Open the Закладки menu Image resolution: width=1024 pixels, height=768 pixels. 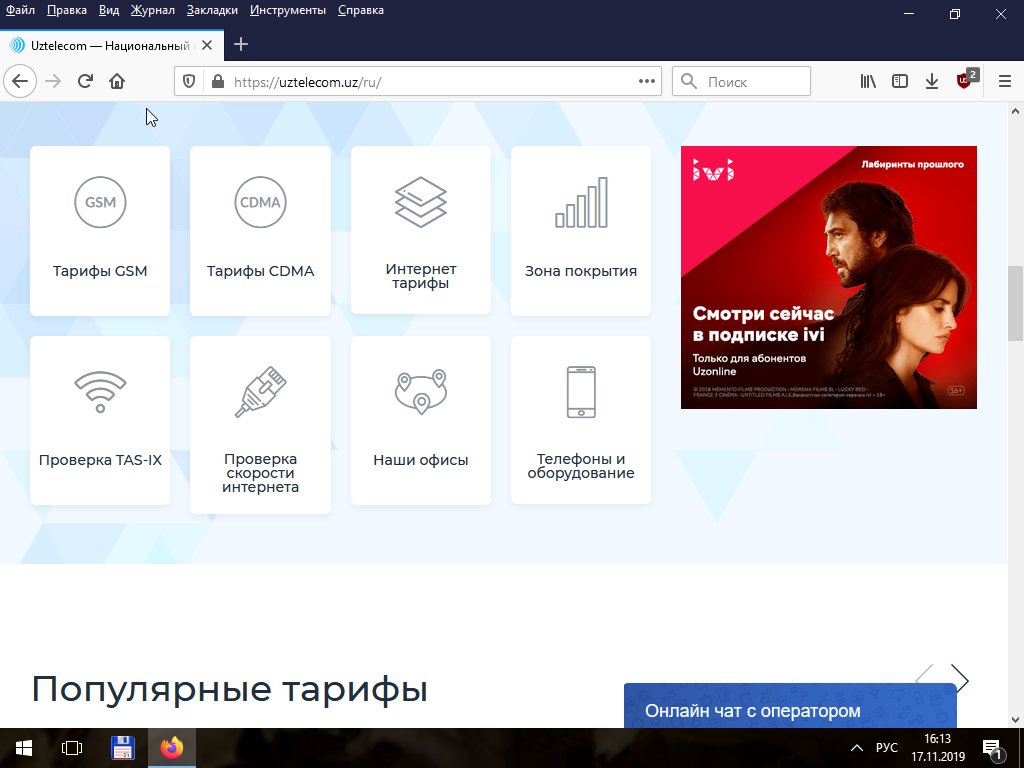pyautogui.click(x=212, y=10)
